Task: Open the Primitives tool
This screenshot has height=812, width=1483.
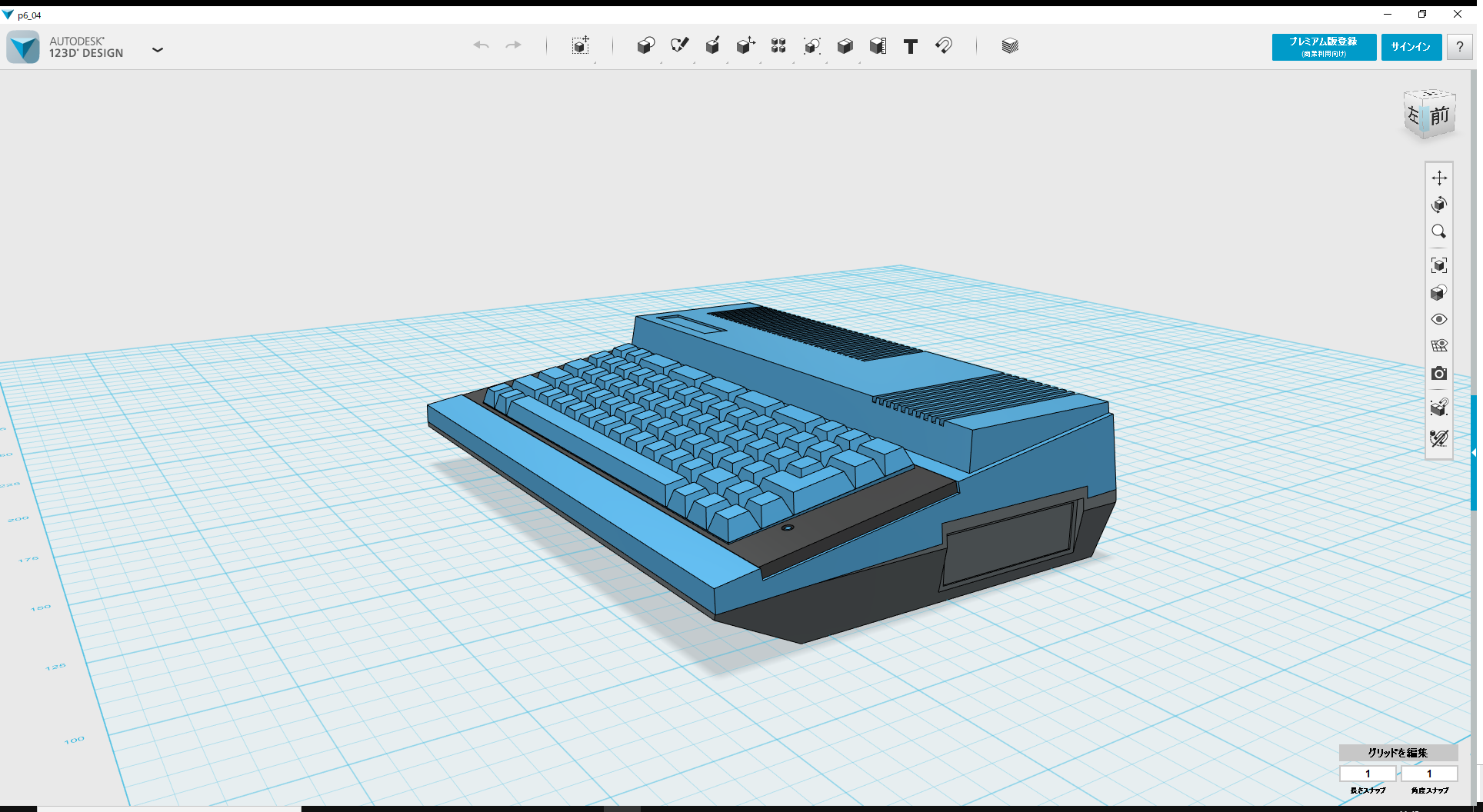Action: [646, 46]
